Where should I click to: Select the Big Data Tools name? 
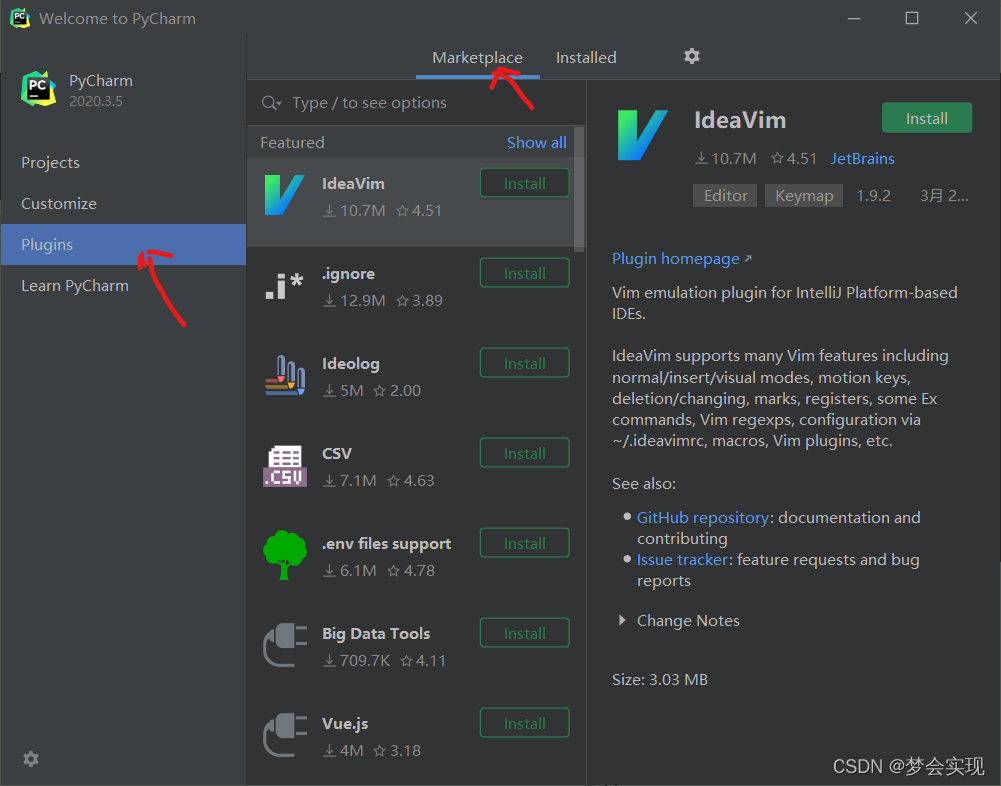[x=376, y=633]
